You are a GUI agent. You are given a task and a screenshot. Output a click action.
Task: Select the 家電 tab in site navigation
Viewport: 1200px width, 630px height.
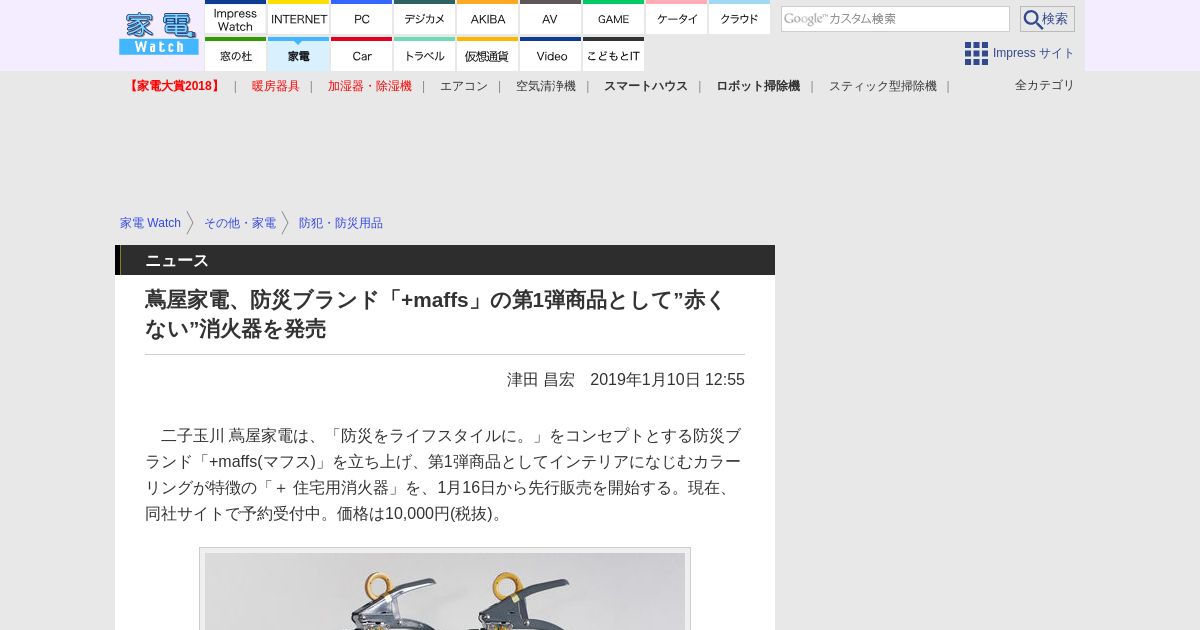(299, 55)
